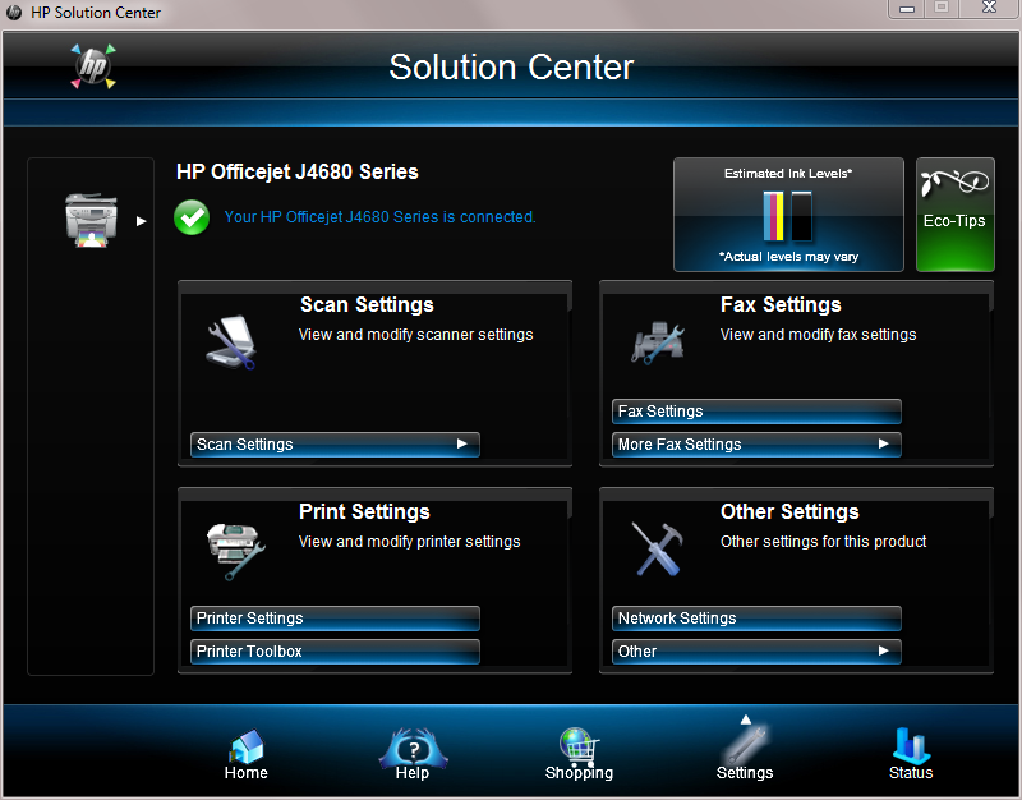Open the Eco-Tips panel
The width and height of the screenshot is (1022, 800).
click(955, 214)
